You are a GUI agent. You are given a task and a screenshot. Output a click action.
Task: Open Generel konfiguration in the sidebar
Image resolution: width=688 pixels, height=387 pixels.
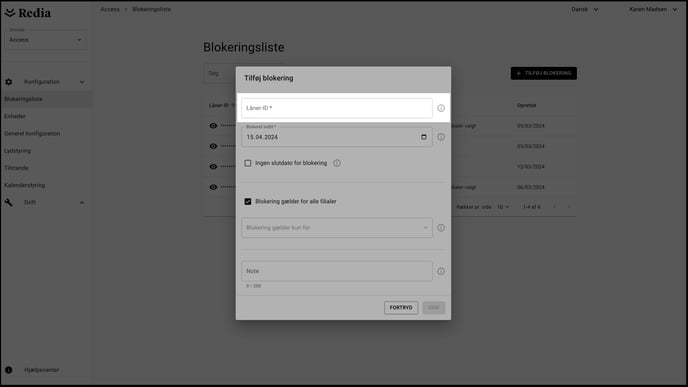32,133
